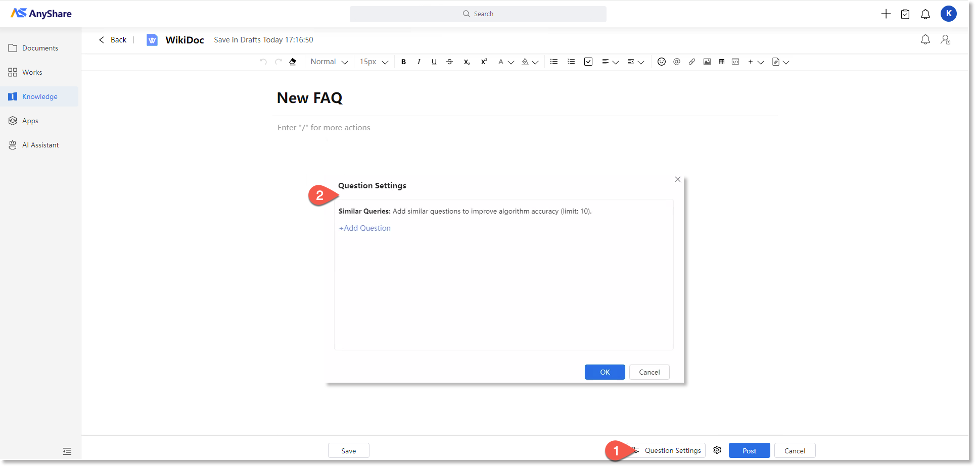
Task: Click the Search field at top
Action: pyautogui.click(x=478, y=14)
